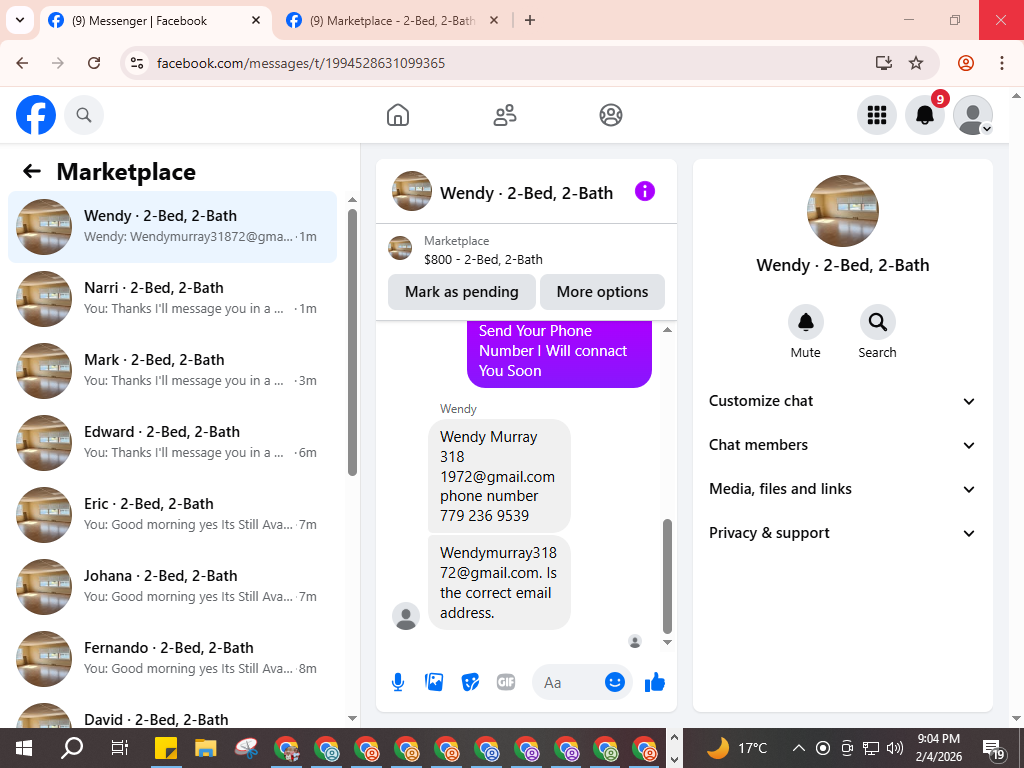Click Mark as pending button
Image resolution: width=1024 pixels, height=768 pixels.
click(x=462, y=292)
